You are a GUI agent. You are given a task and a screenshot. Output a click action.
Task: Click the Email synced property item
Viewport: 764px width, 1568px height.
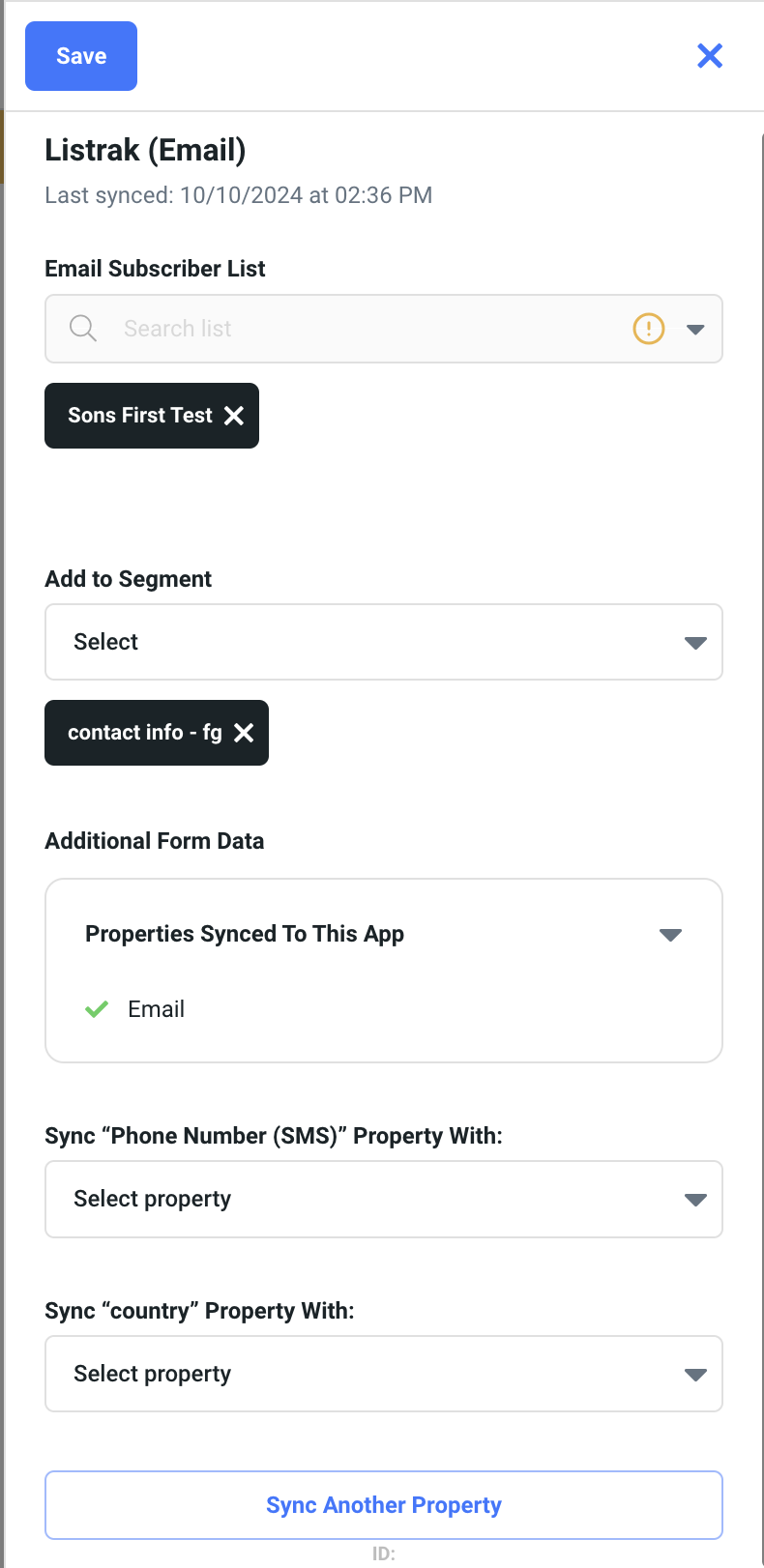point(156,1009)
